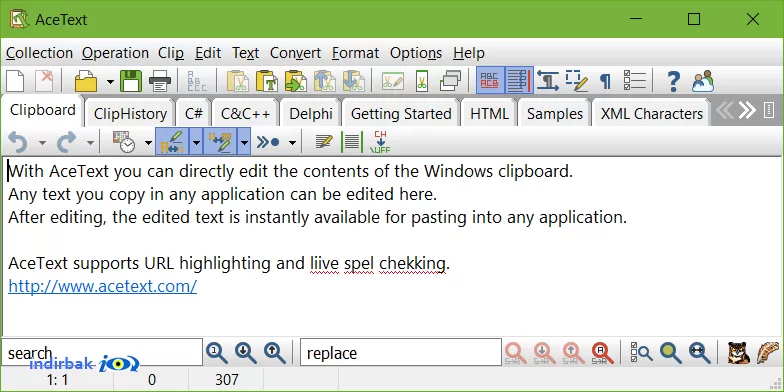Switch to the Getting Started tab
The height and width of the screenshot is (392, 784).
click(x=401, y=114)
